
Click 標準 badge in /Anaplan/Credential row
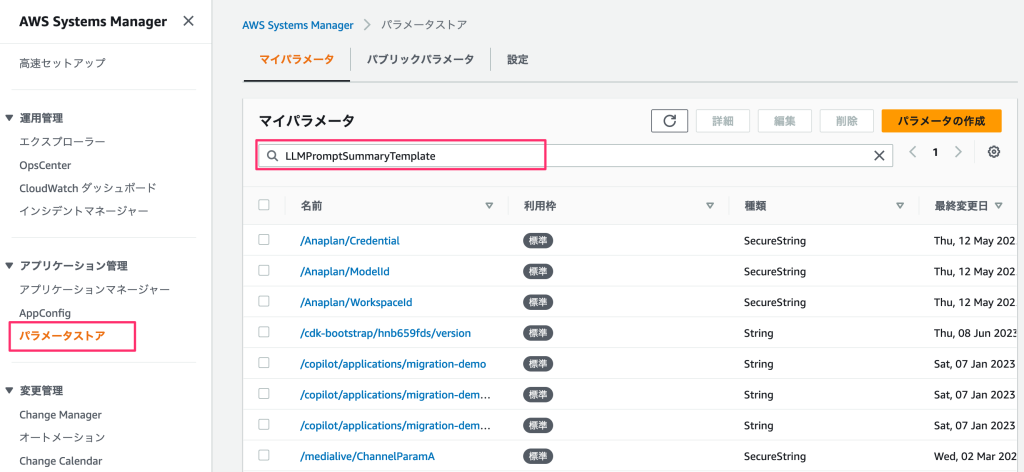(537, 240)
